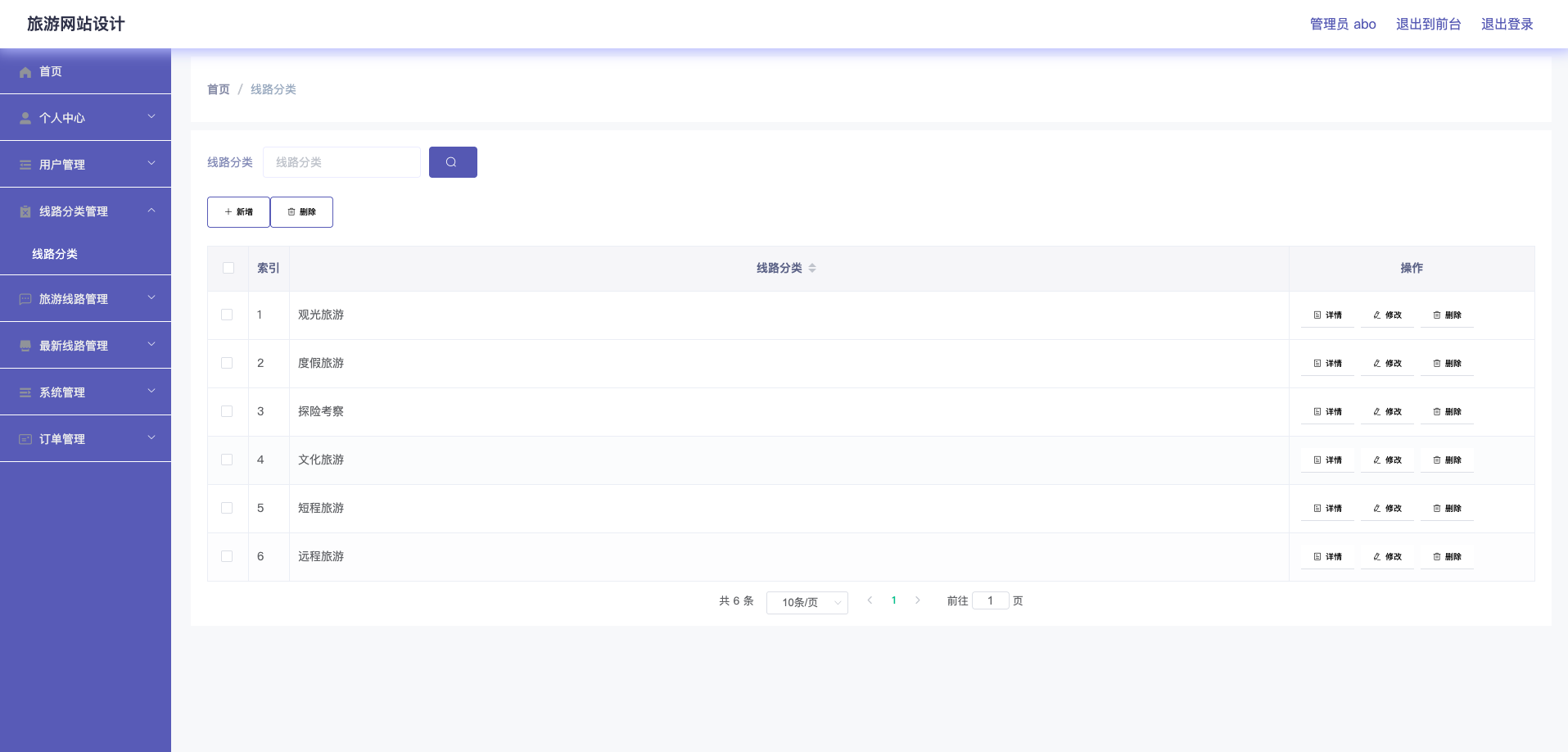Screen dimensions: 1568x752
Task: Delete the 探险考察 row
Action: 1447,411
